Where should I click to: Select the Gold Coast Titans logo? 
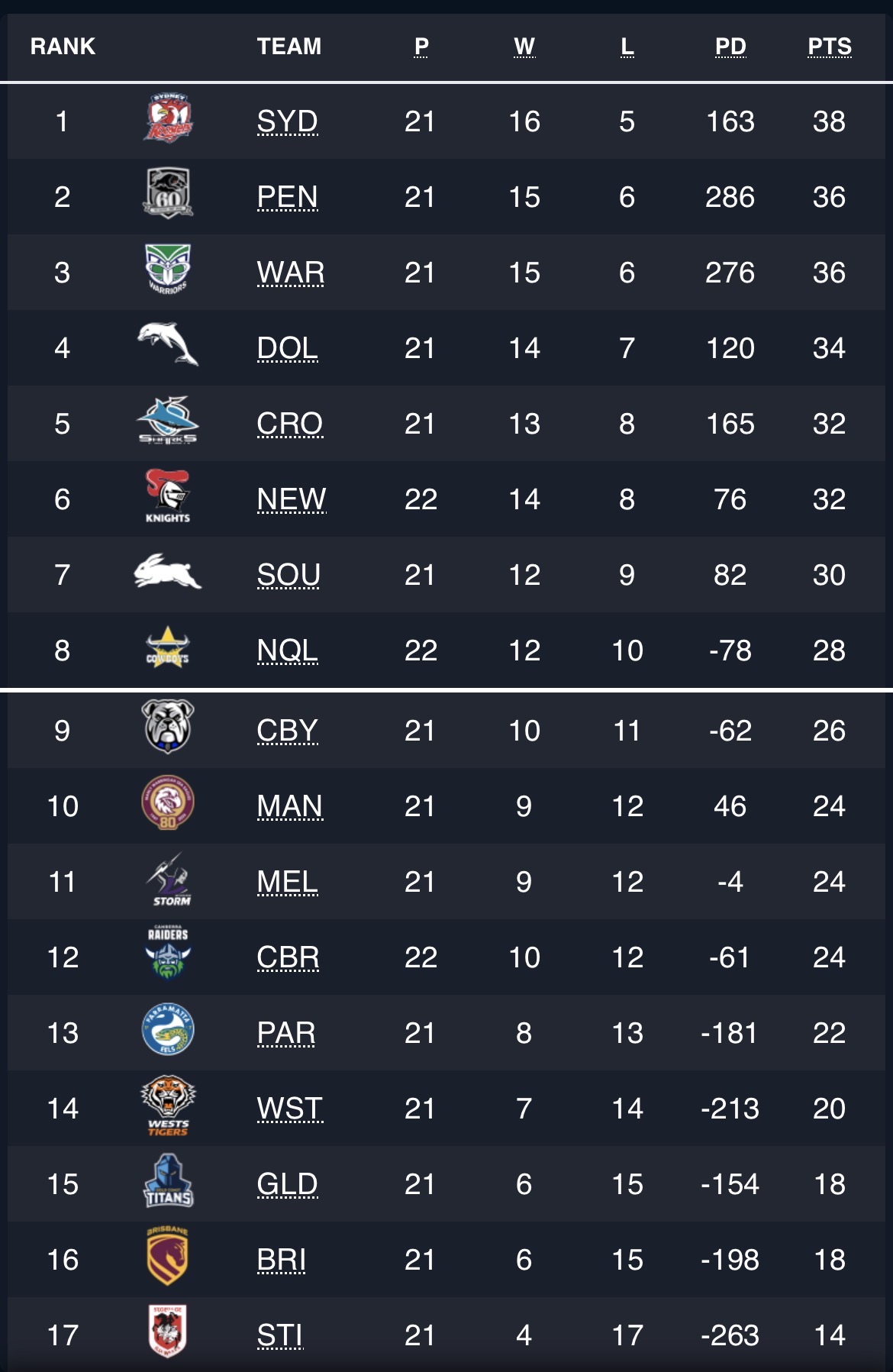click(x=169, y=1180)
